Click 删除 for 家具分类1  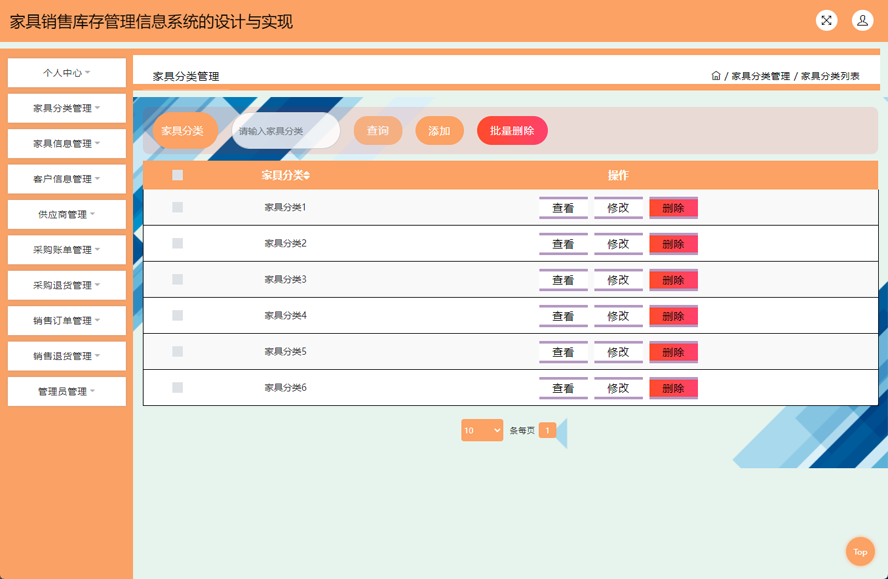click(x=673, y=208)
